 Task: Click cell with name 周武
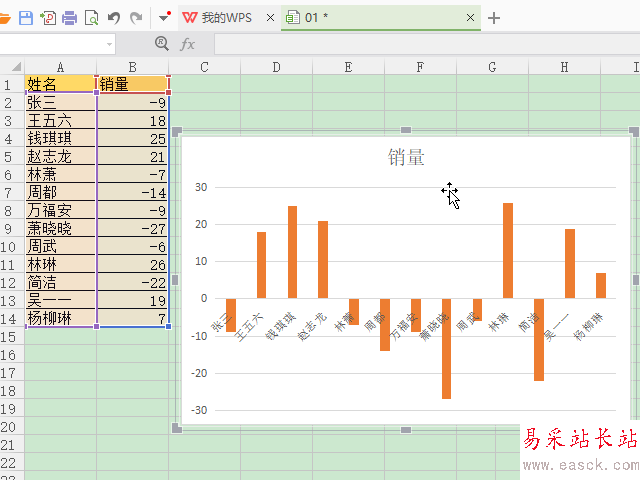60,246
